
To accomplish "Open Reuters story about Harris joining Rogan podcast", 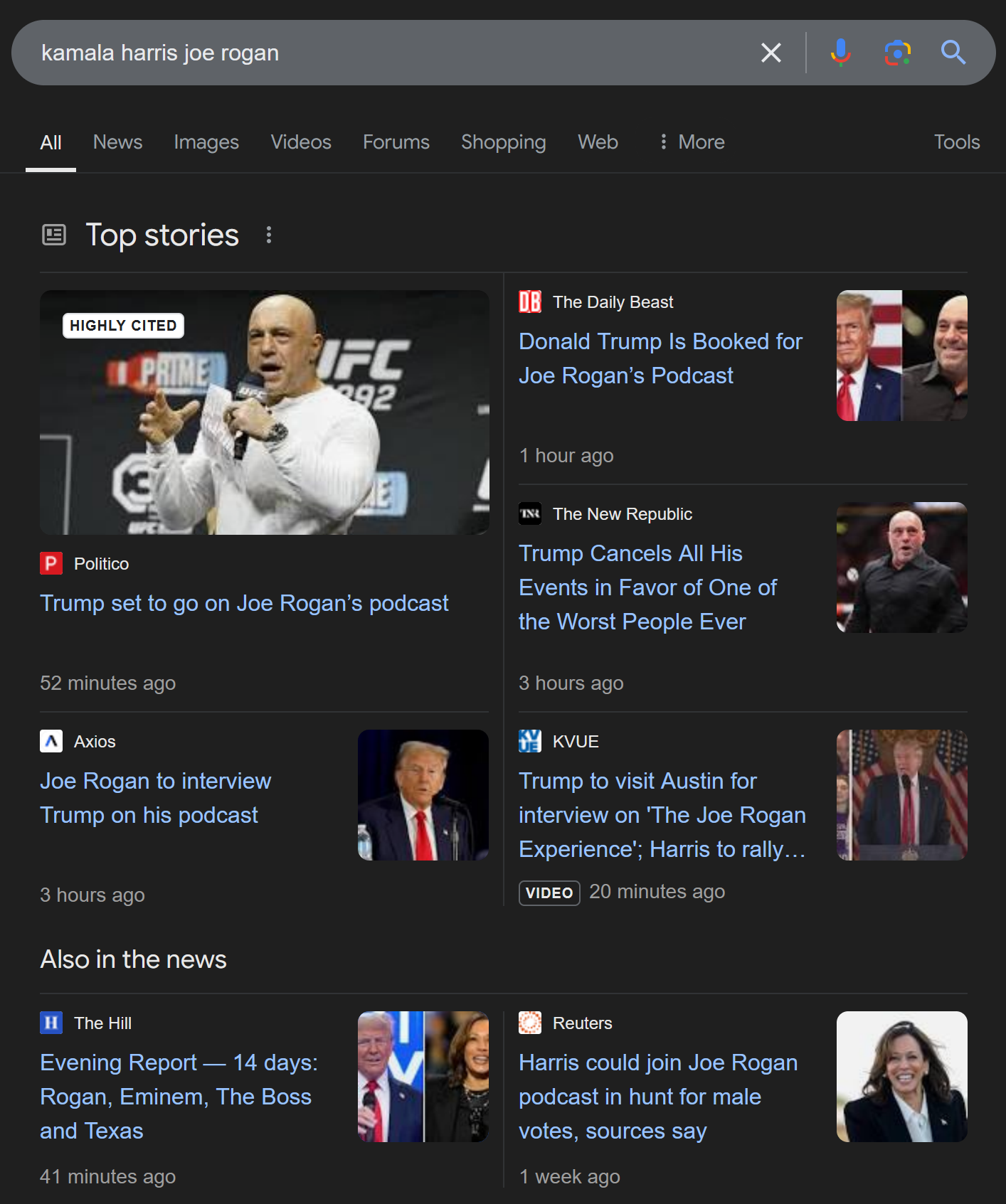I will pos(658,1097).
